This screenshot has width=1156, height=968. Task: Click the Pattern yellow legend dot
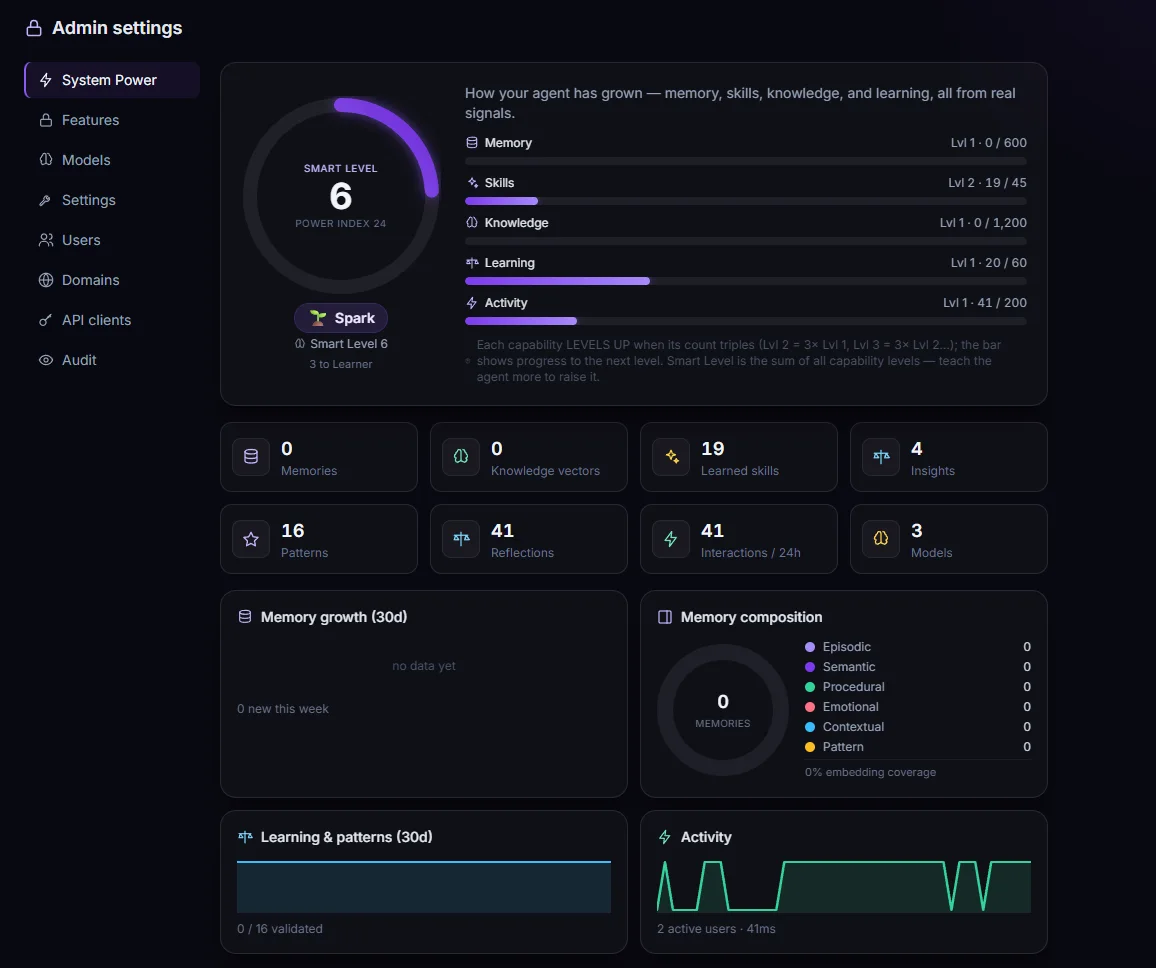coord(809,747)
